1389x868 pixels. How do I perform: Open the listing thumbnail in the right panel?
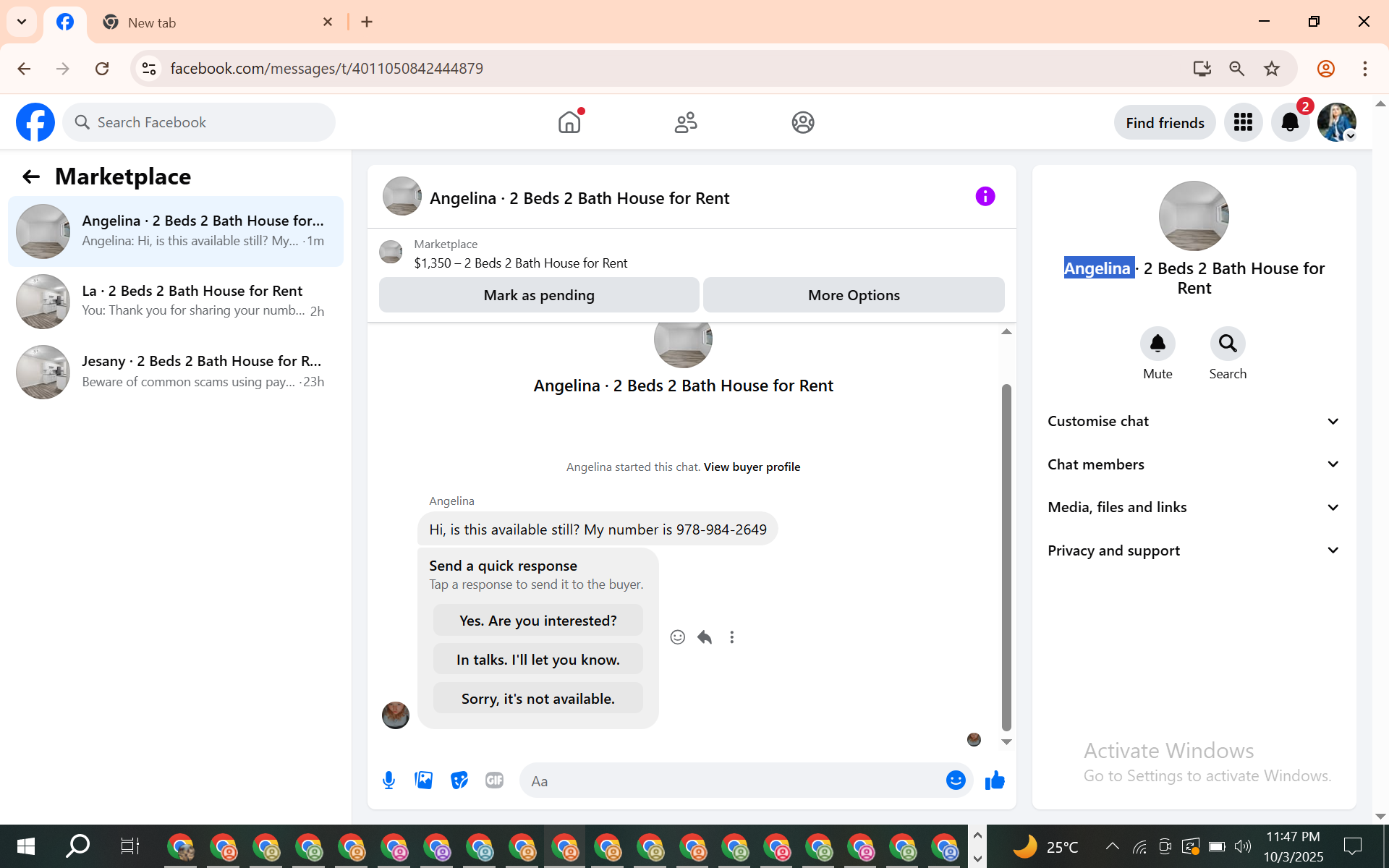[1194, 216]
